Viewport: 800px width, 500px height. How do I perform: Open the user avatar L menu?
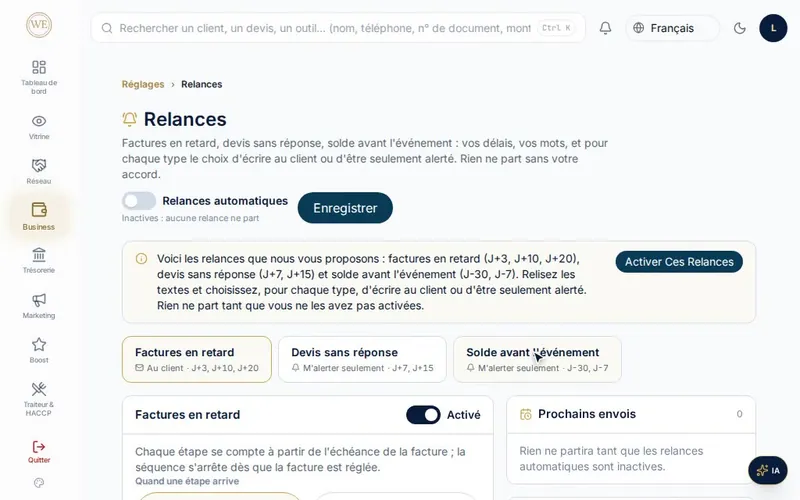tap(773, 28)
